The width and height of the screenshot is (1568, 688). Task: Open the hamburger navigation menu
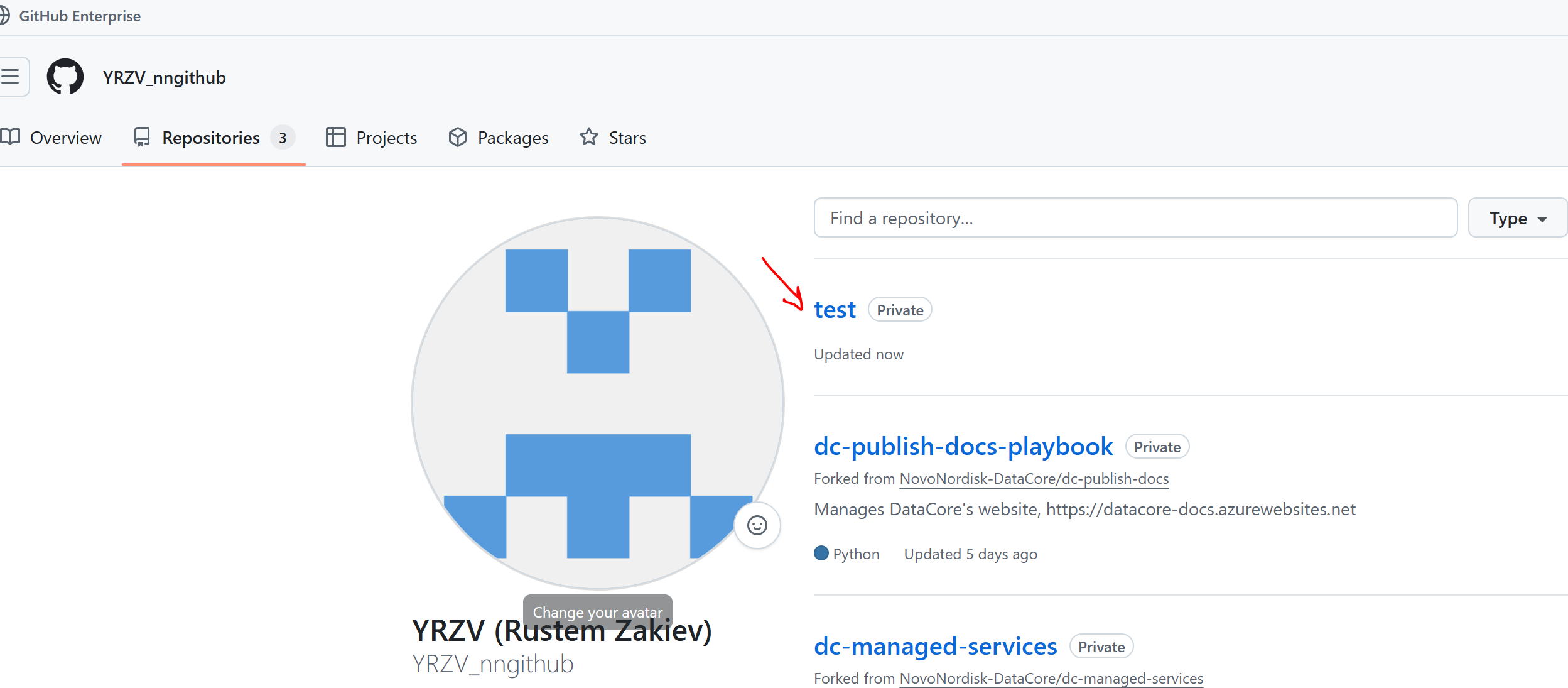[x=11, y=77]
